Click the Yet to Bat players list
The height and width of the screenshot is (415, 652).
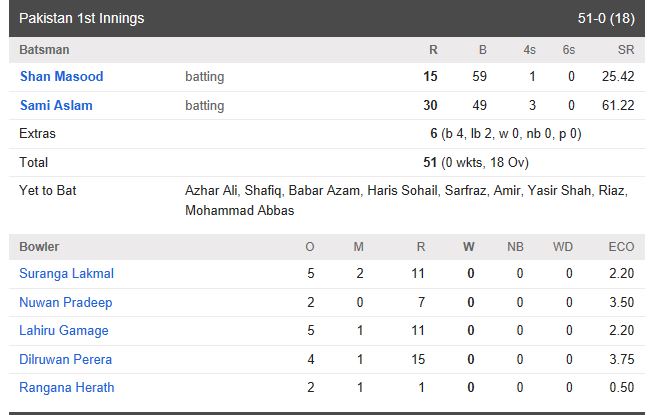(x=406, y=200)
